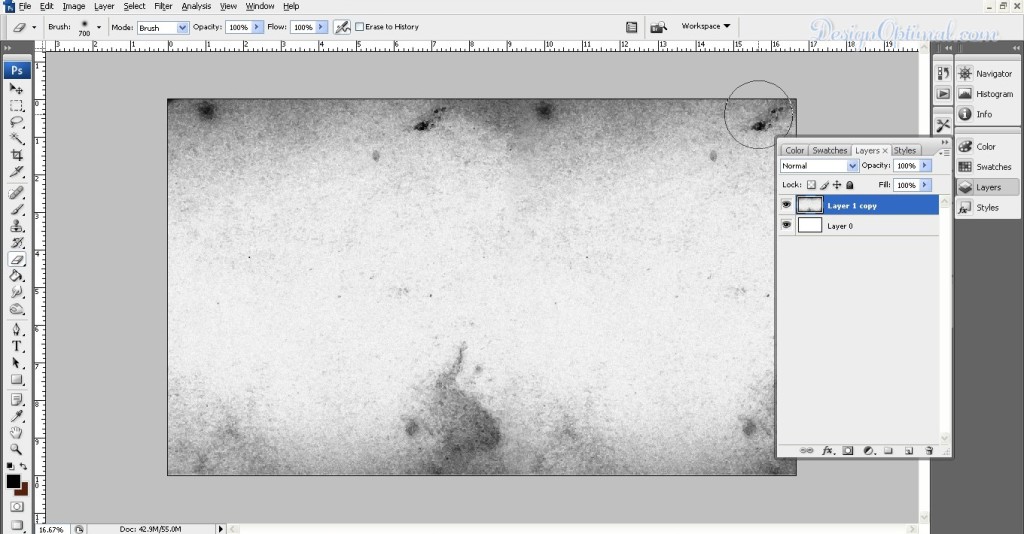Screen dimensions: 1024x534
Task: Link layers icon in Layers panel
Action: (x=807, y=450)
